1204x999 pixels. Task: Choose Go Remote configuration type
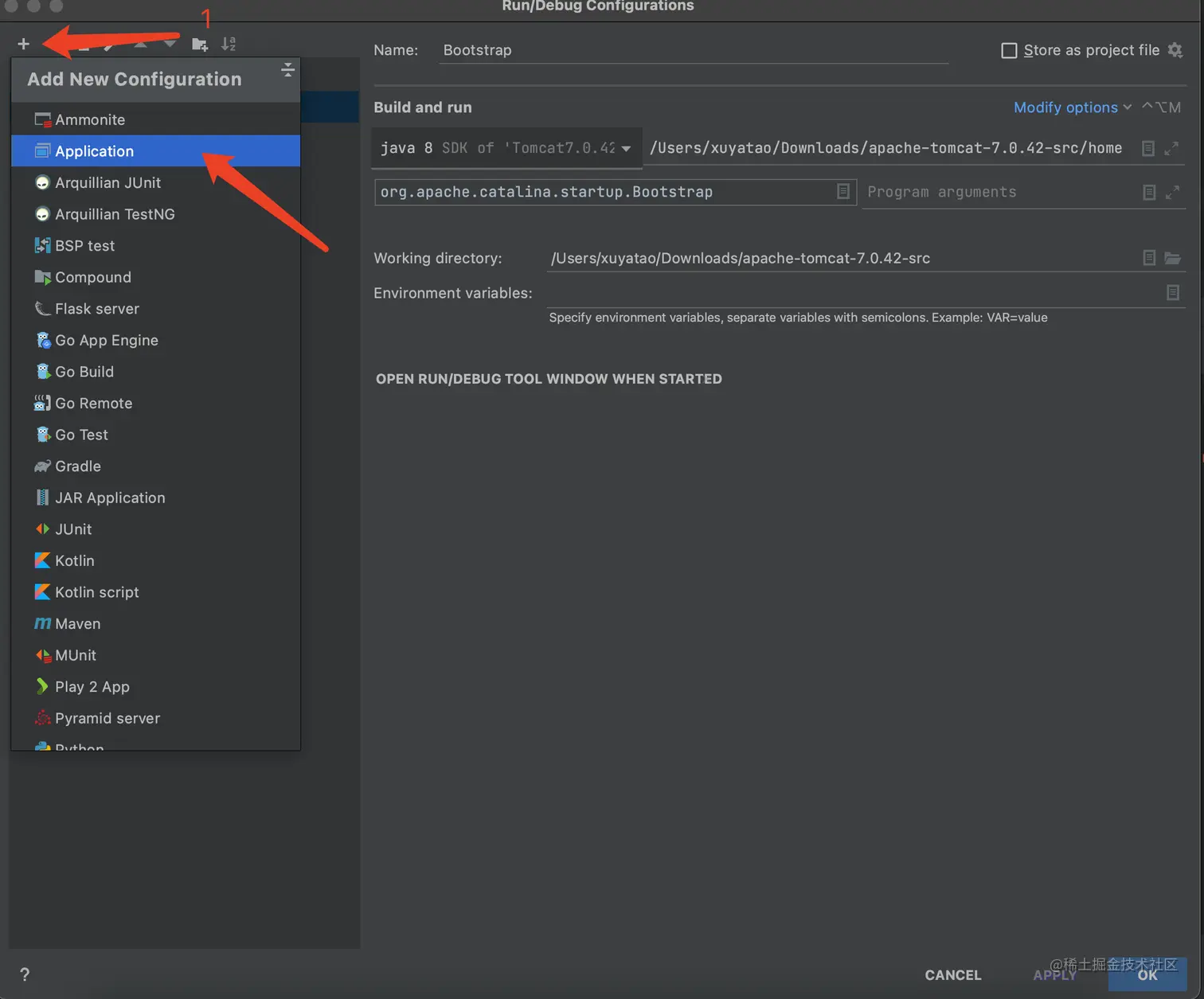click(156, 403)
